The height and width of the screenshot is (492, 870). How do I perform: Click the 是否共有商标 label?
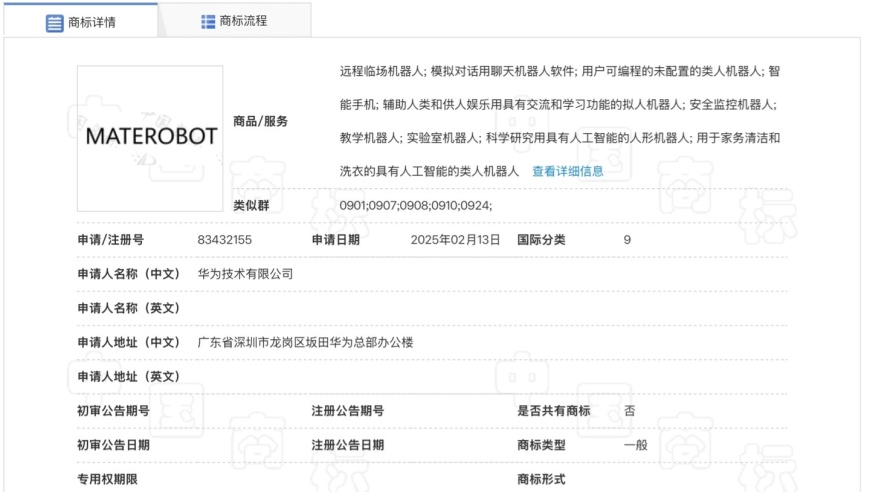point(554,411)
